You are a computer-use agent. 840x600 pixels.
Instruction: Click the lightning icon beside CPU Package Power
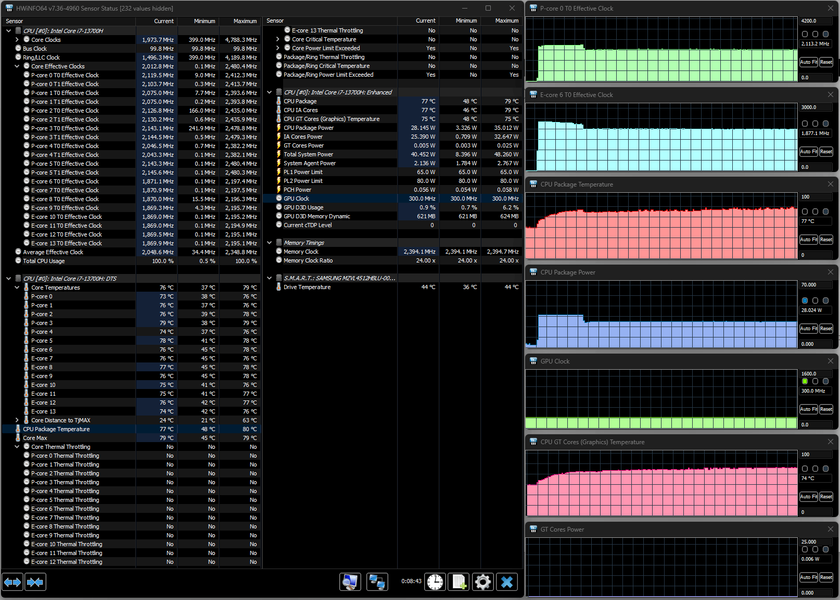279,128
